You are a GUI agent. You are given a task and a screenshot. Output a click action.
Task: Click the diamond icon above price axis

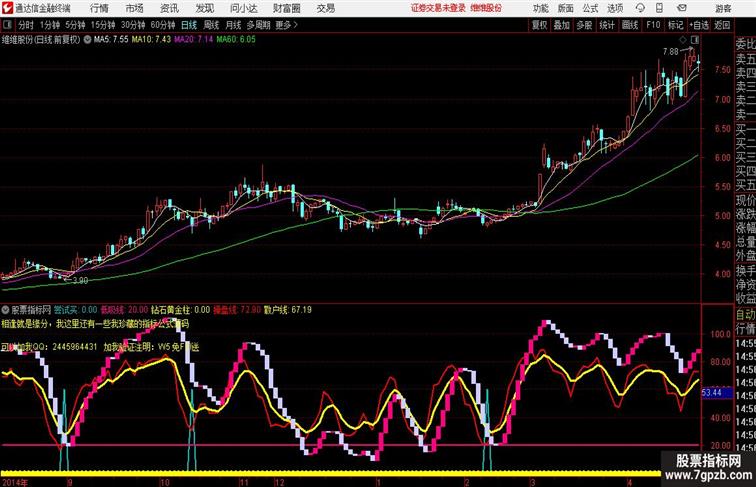(683, 40)
